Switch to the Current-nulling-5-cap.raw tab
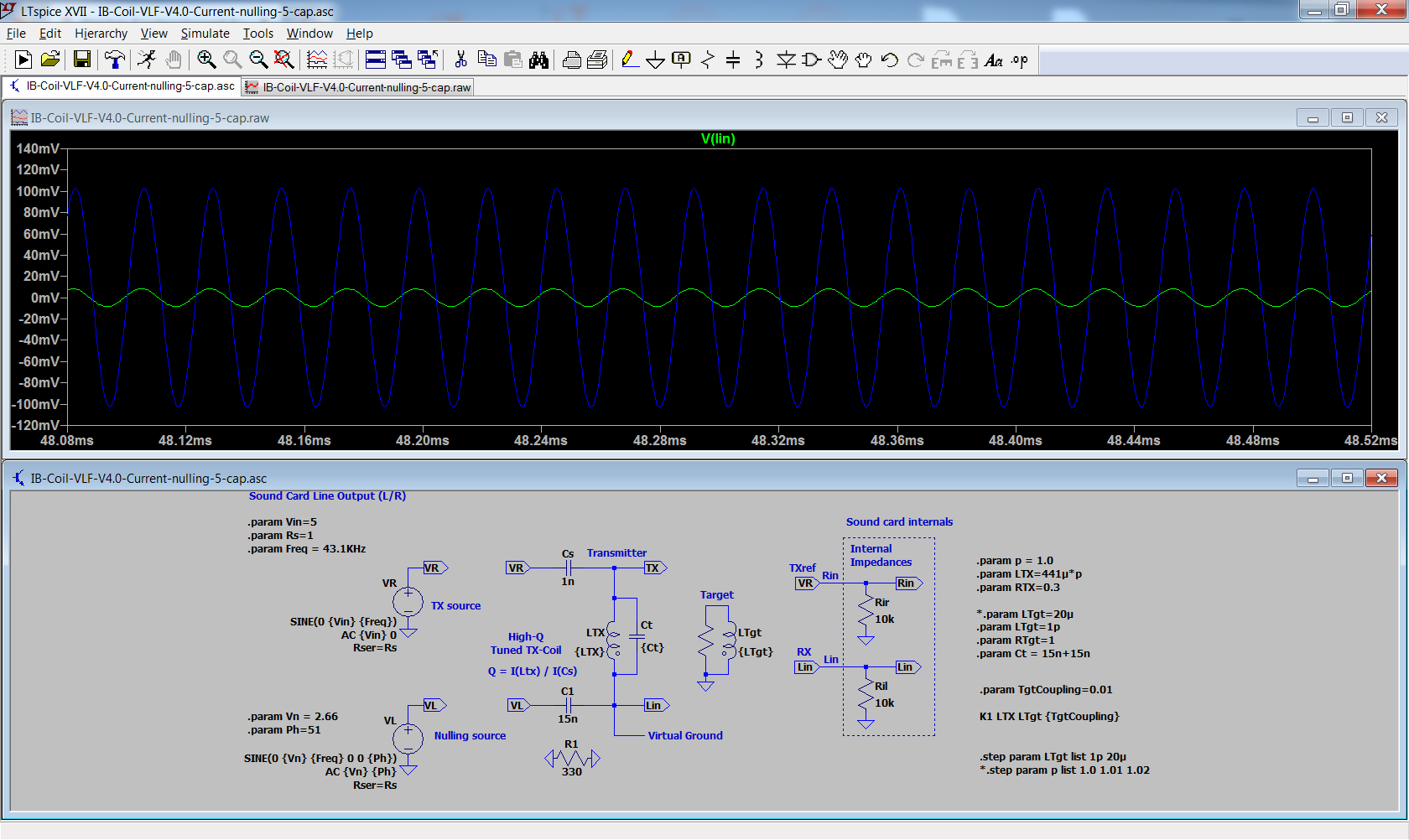1409x840 pixels. click(358, 87)
